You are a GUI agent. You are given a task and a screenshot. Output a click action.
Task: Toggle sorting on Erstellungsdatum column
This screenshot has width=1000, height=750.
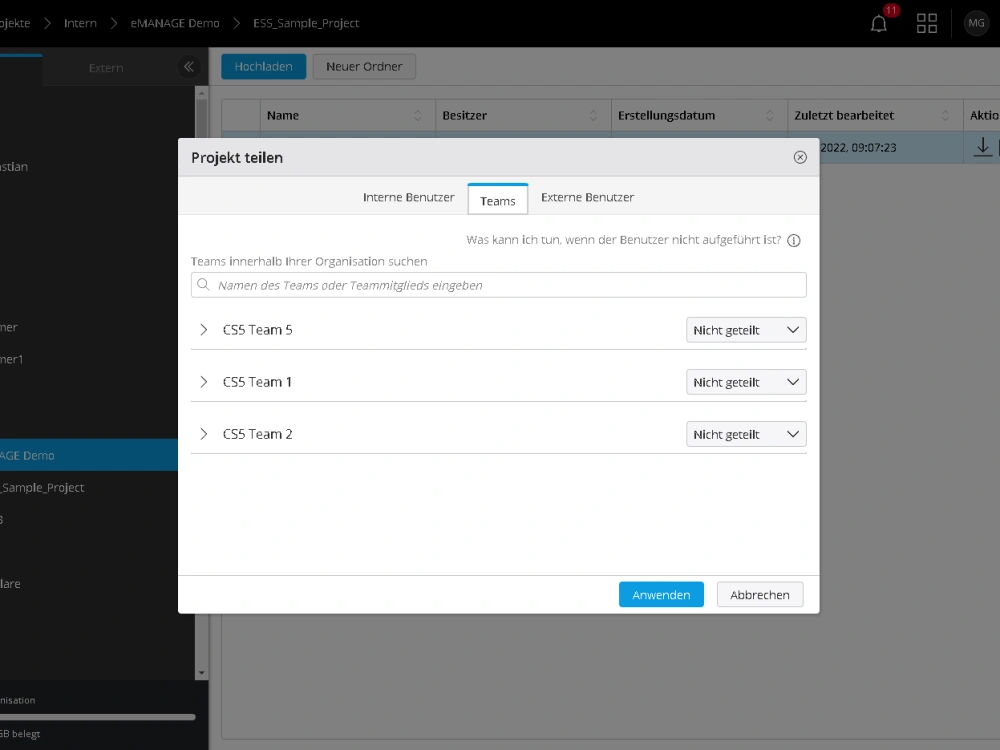769,115
